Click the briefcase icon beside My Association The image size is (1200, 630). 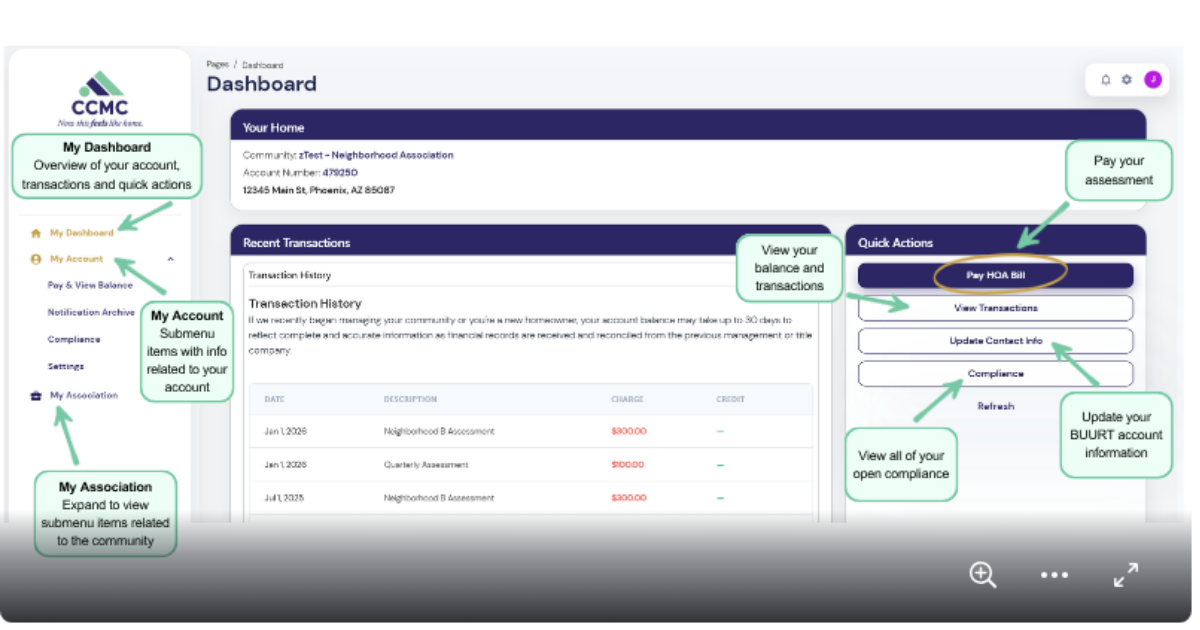tap(36, 396)
